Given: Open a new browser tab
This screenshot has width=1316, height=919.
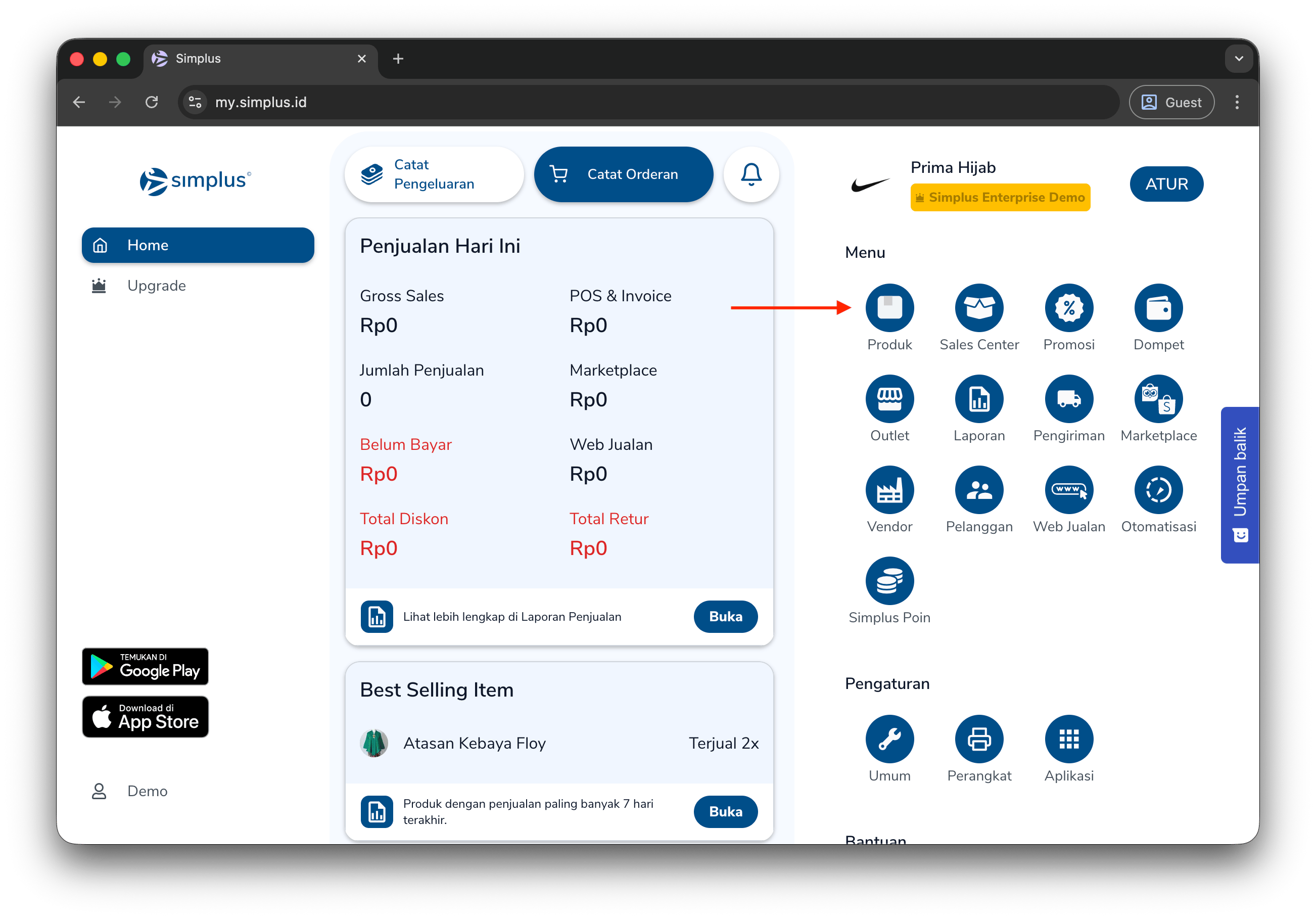Looking at the screenshot, I should [398, 59].
